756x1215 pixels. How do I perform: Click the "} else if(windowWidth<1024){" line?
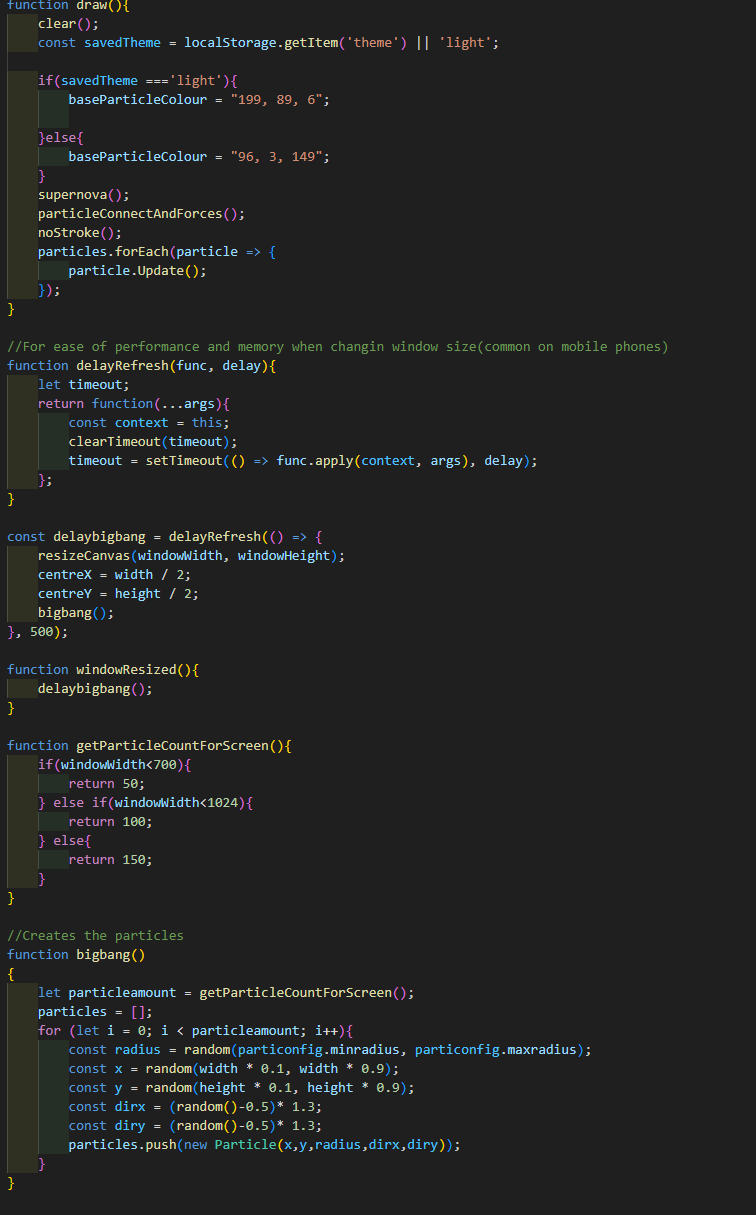pos(145,803)
